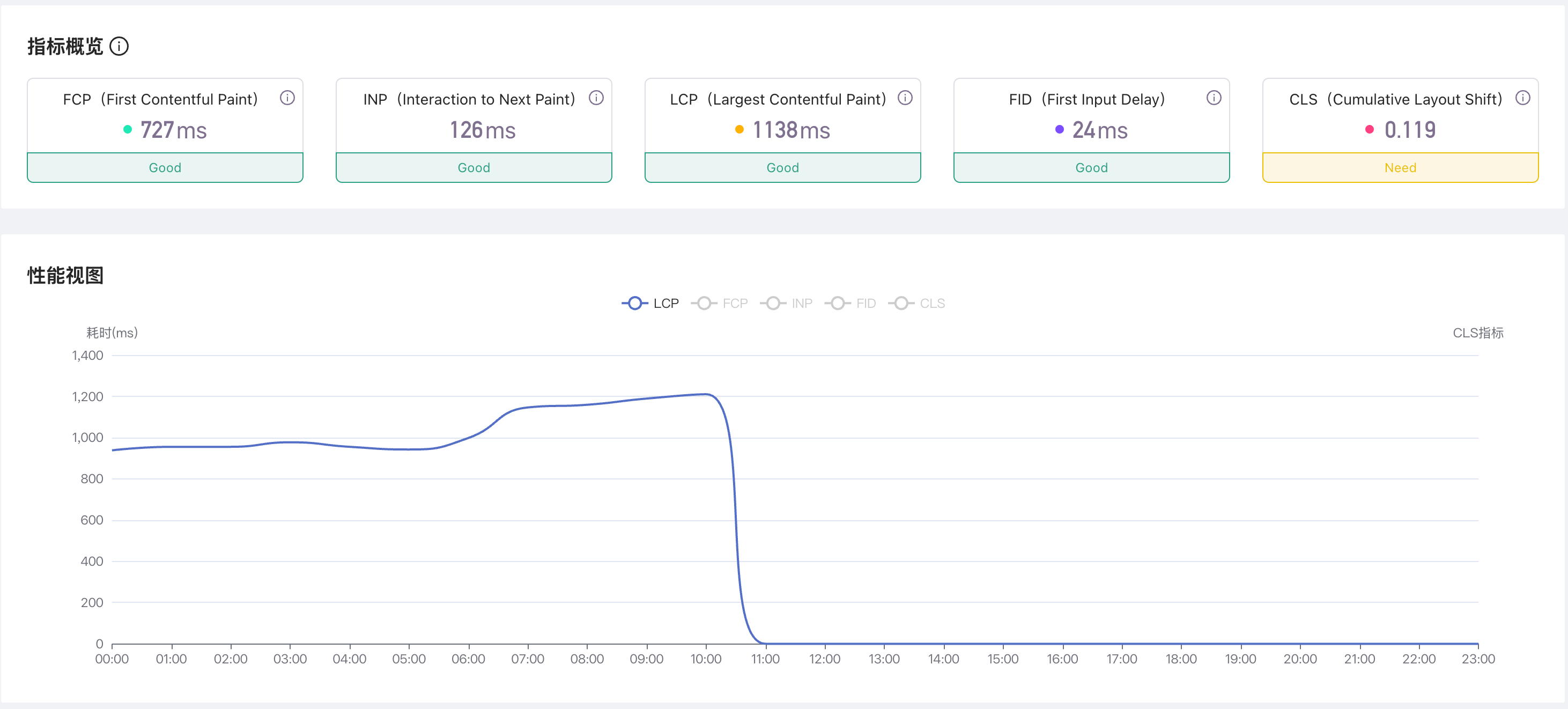Click the pink dot beside 0.119
Screen dimensions: 1568x709
(x=1369, y=129)
